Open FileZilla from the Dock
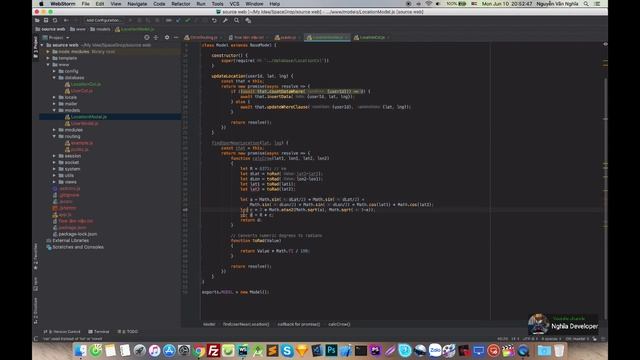The width and height of the screenshot is (640, 360). point(213,351)
